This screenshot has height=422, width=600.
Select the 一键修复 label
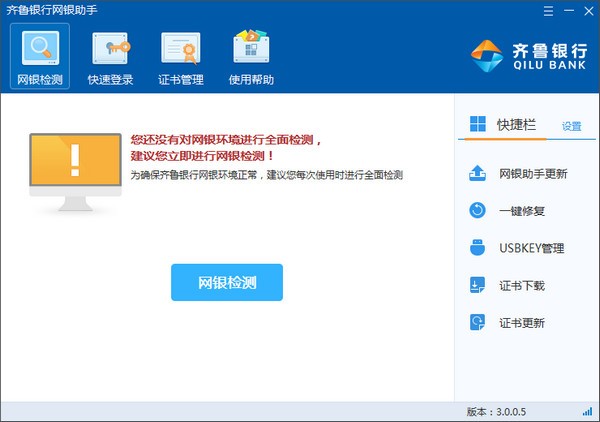coord(522,211)
